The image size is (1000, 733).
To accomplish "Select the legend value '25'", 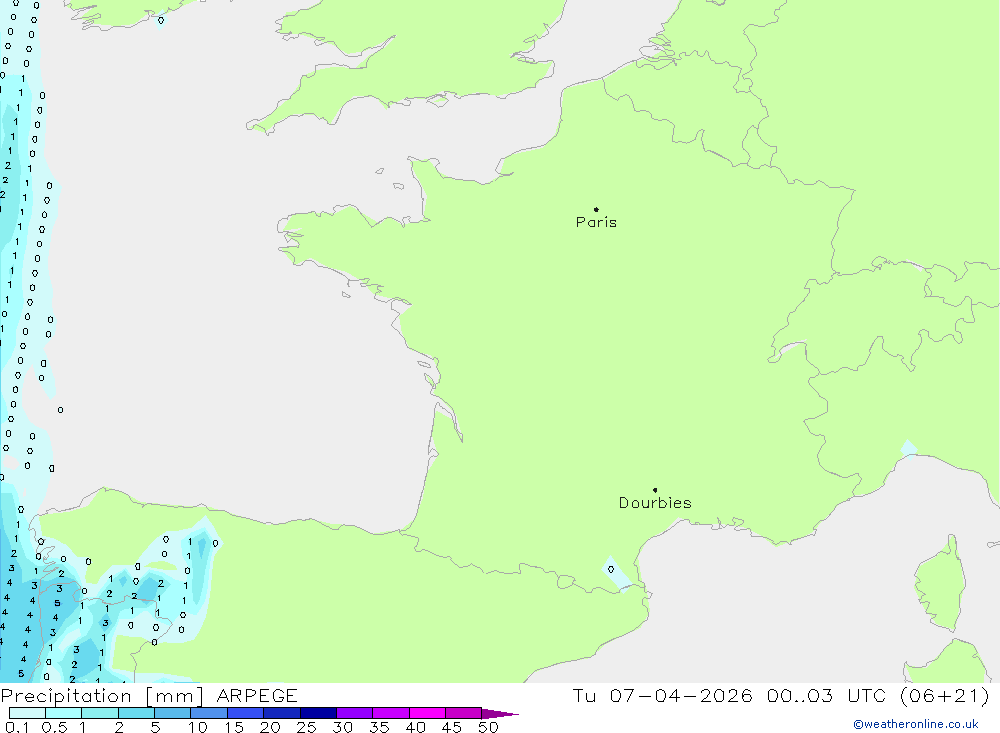I will (306, 727).
